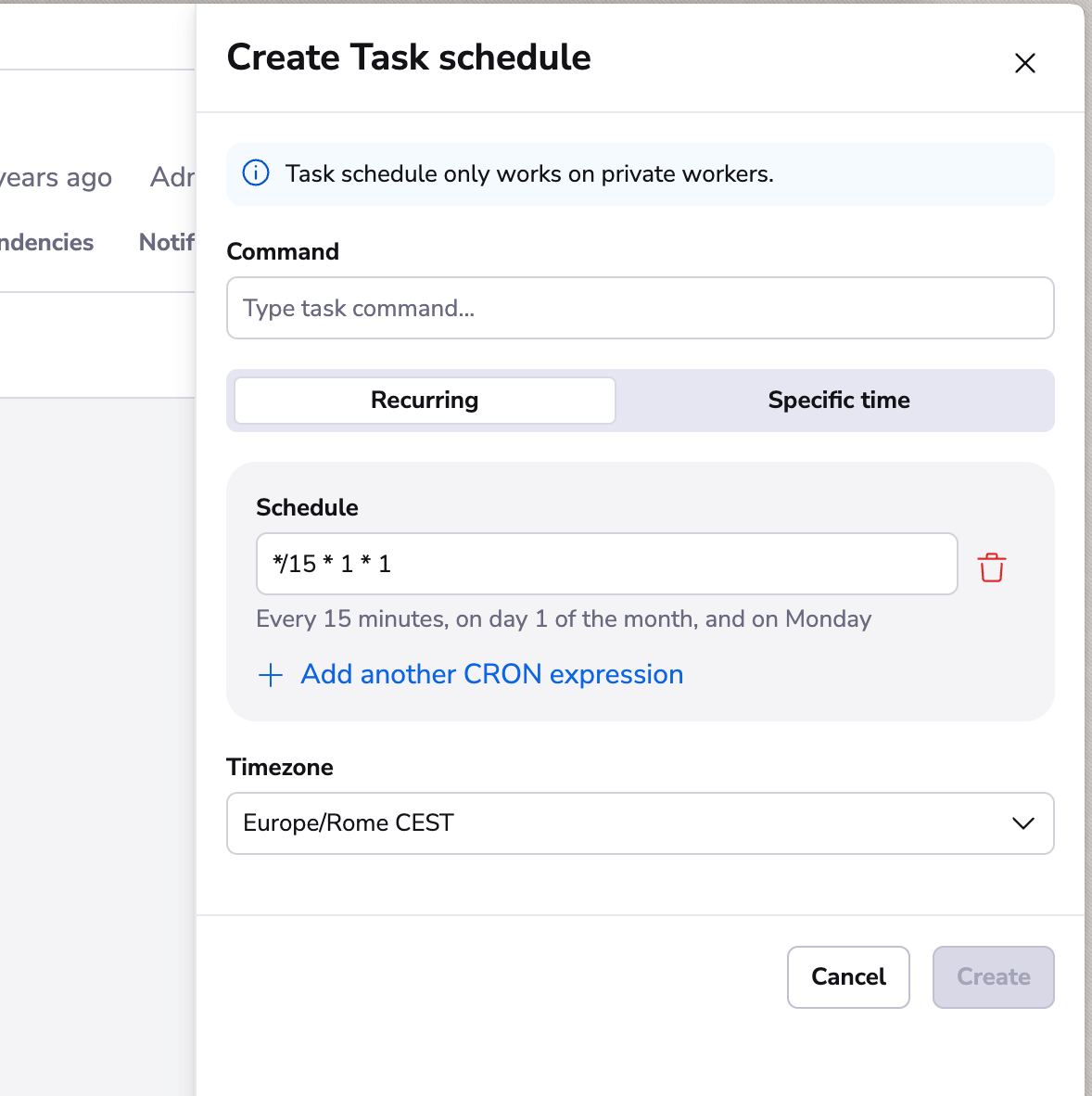Screen dimensions: 1092x1096
Task: Open the Notifications tab in the background
Action: click(167, 242)
